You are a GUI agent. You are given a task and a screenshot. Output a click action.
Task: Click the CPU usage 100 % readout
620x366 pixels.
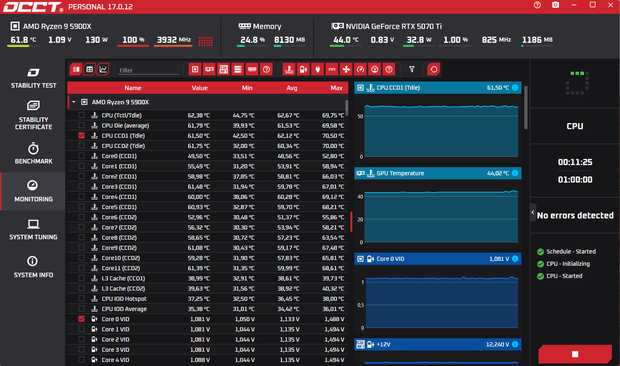click(133, 40)
